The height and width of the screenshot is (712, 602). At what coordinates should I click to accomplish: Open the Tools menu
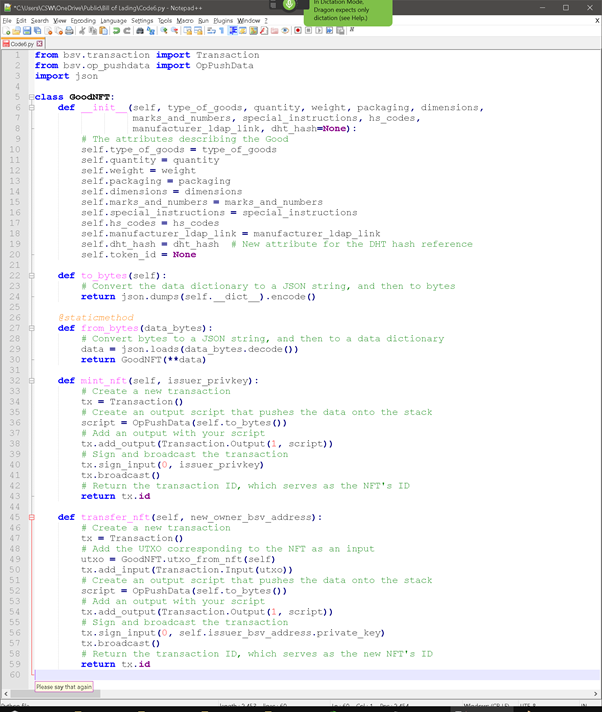point(165,20)
